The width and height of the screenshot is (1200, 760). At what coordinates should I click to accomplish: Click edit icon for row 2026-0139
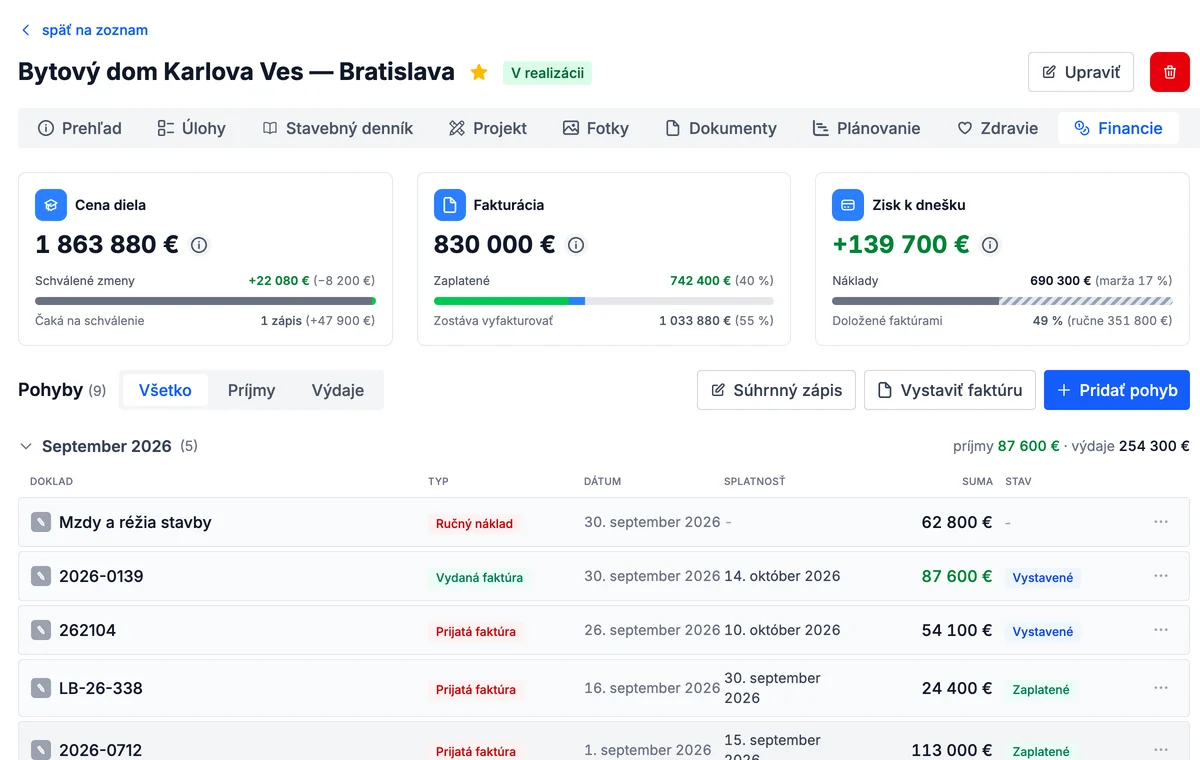coord(40,576)
